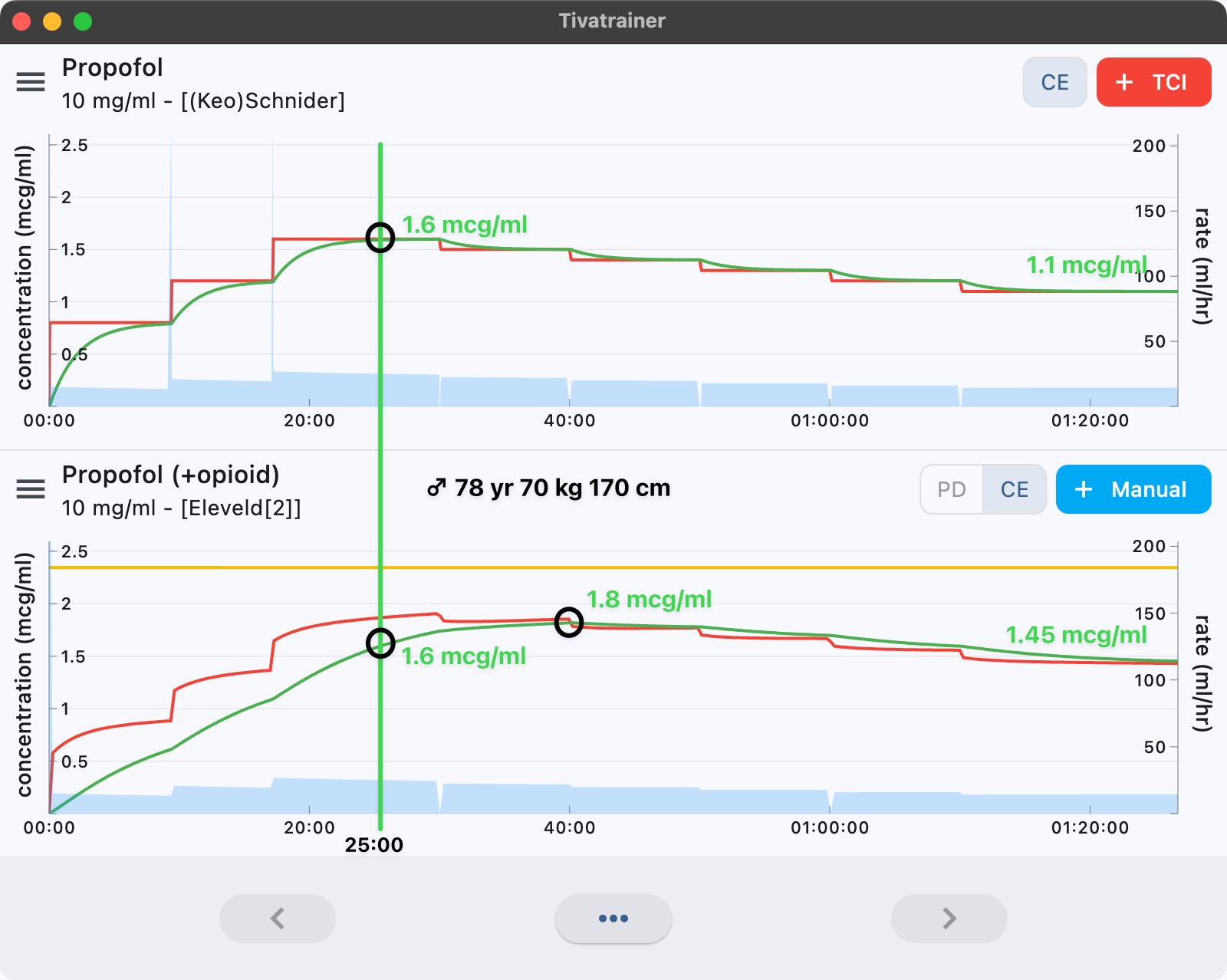Open hamburger menu beside Propofol (+opioid)

31,489
